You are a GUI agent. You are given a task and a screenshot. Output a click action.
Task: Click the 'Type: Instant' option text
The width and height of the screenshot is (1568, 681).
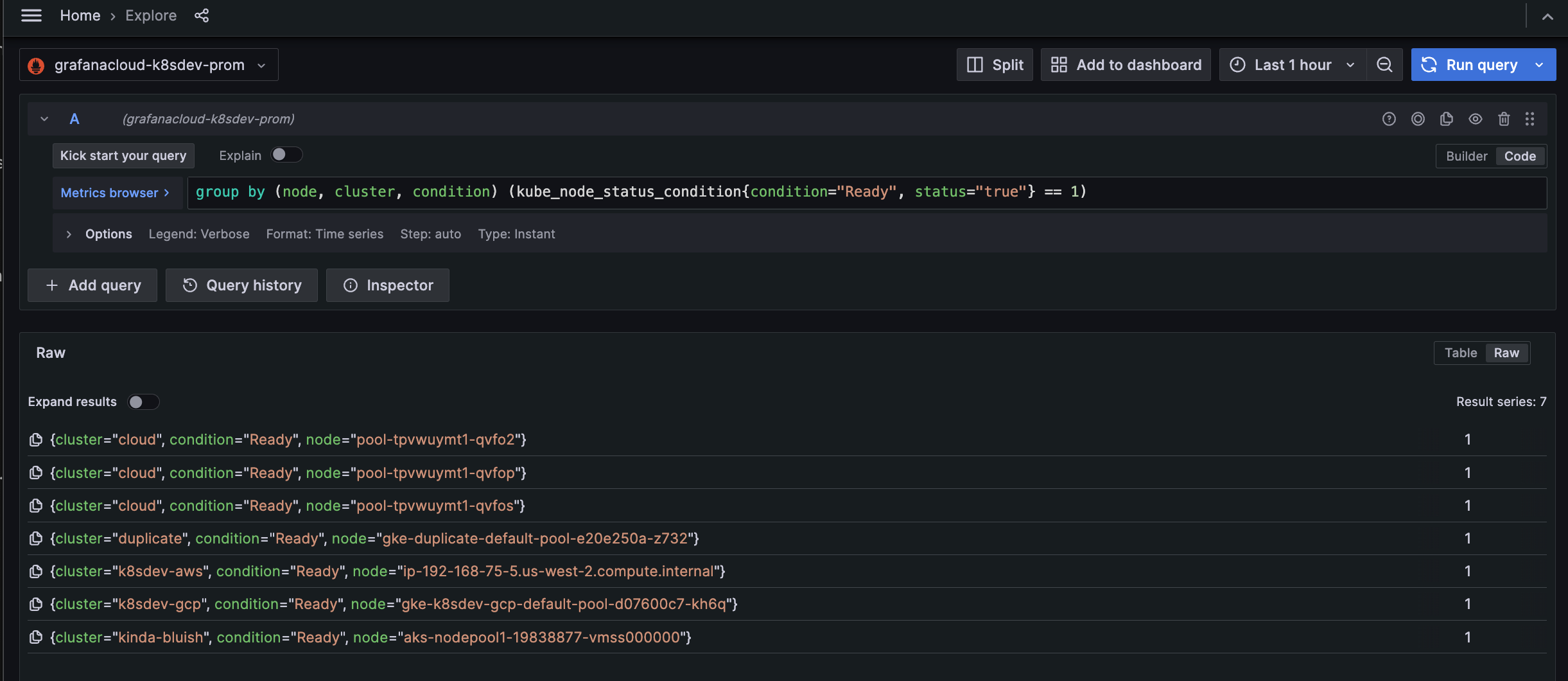pos(516,234)
